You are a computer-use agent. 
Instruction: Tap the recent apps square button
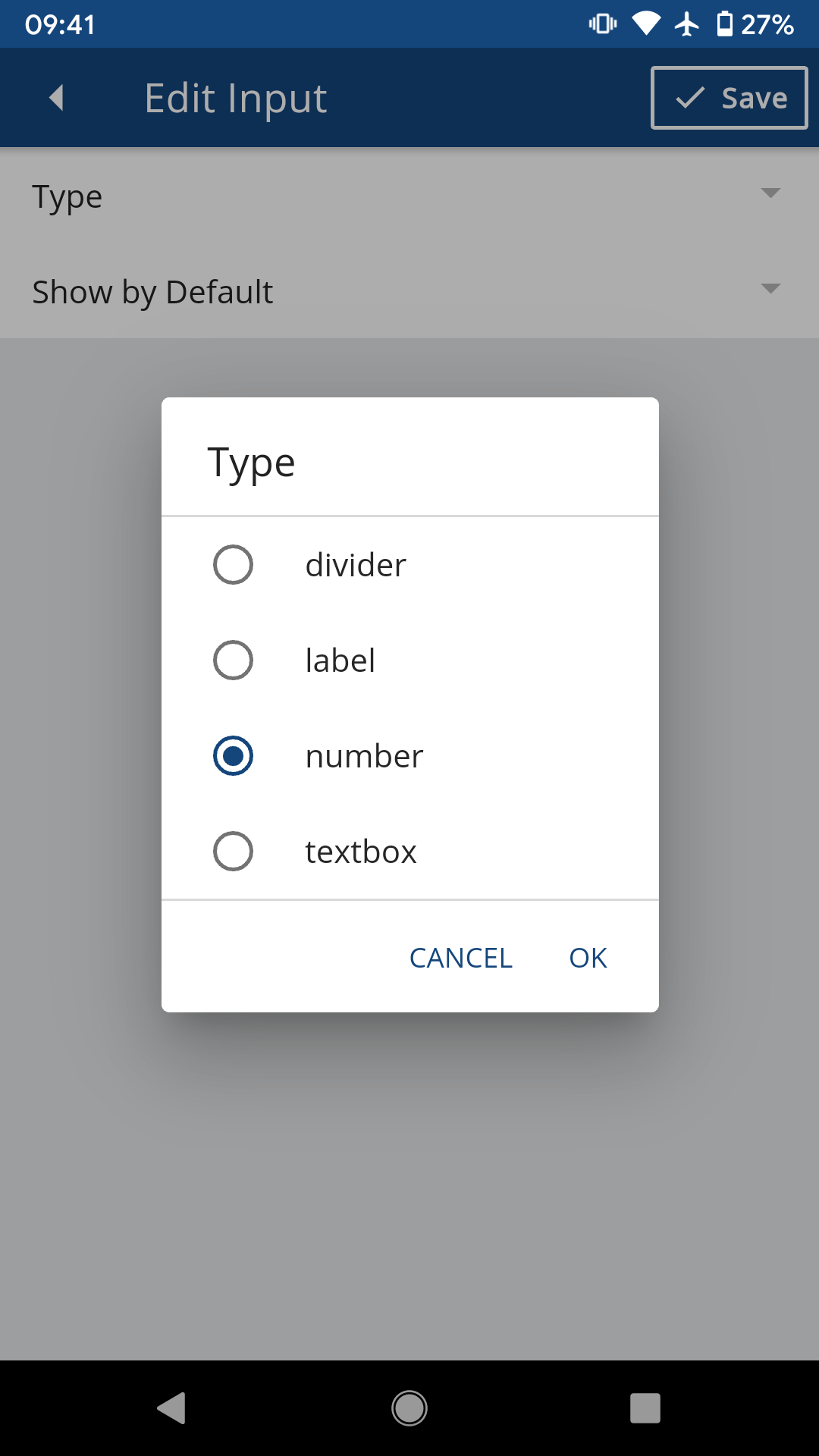coord(645,1408)
